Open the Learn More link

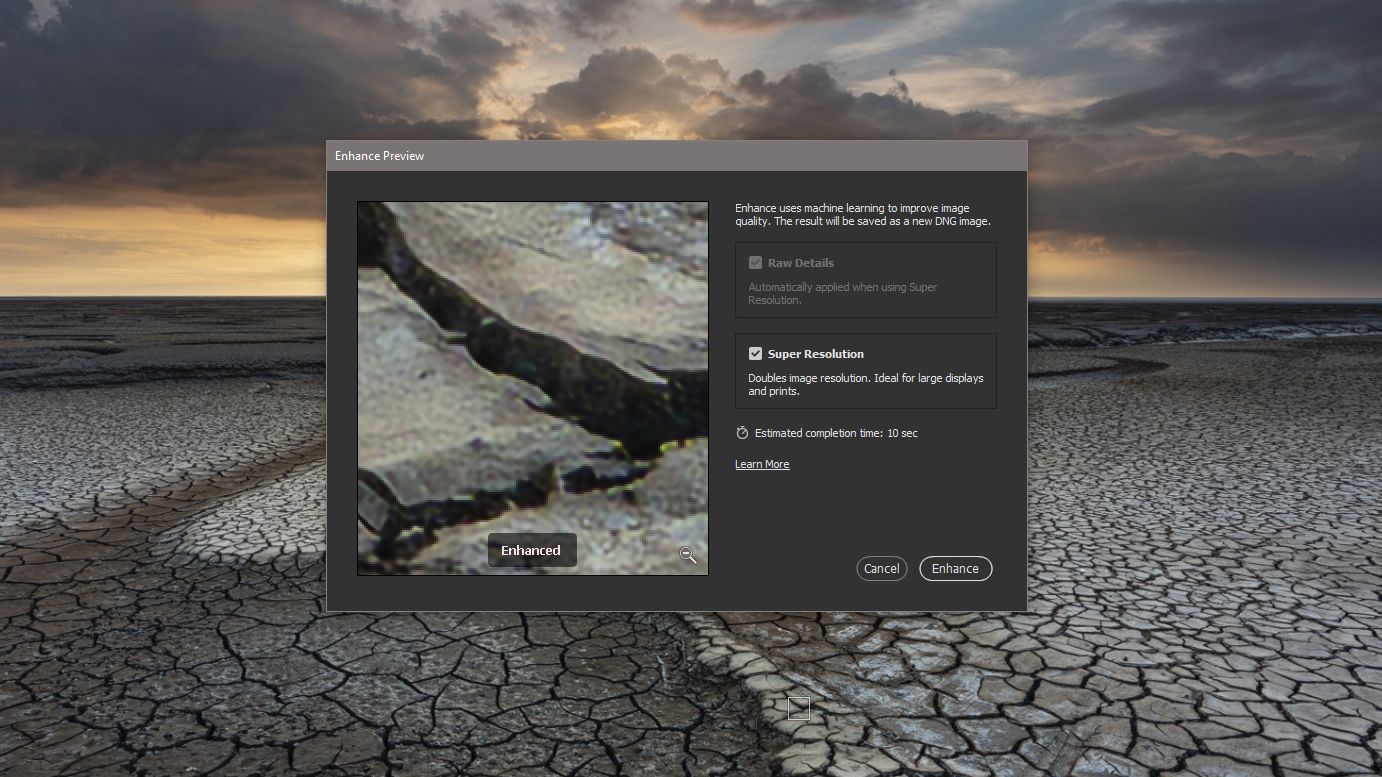[762, 463]
